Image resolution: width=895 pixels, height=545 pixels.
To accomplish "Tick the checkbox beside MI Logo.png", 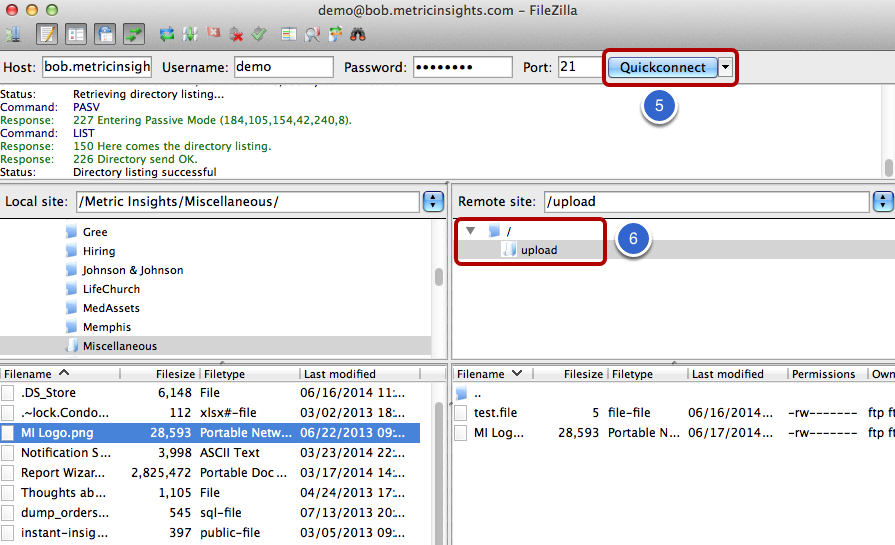I will tap(8, 433).
